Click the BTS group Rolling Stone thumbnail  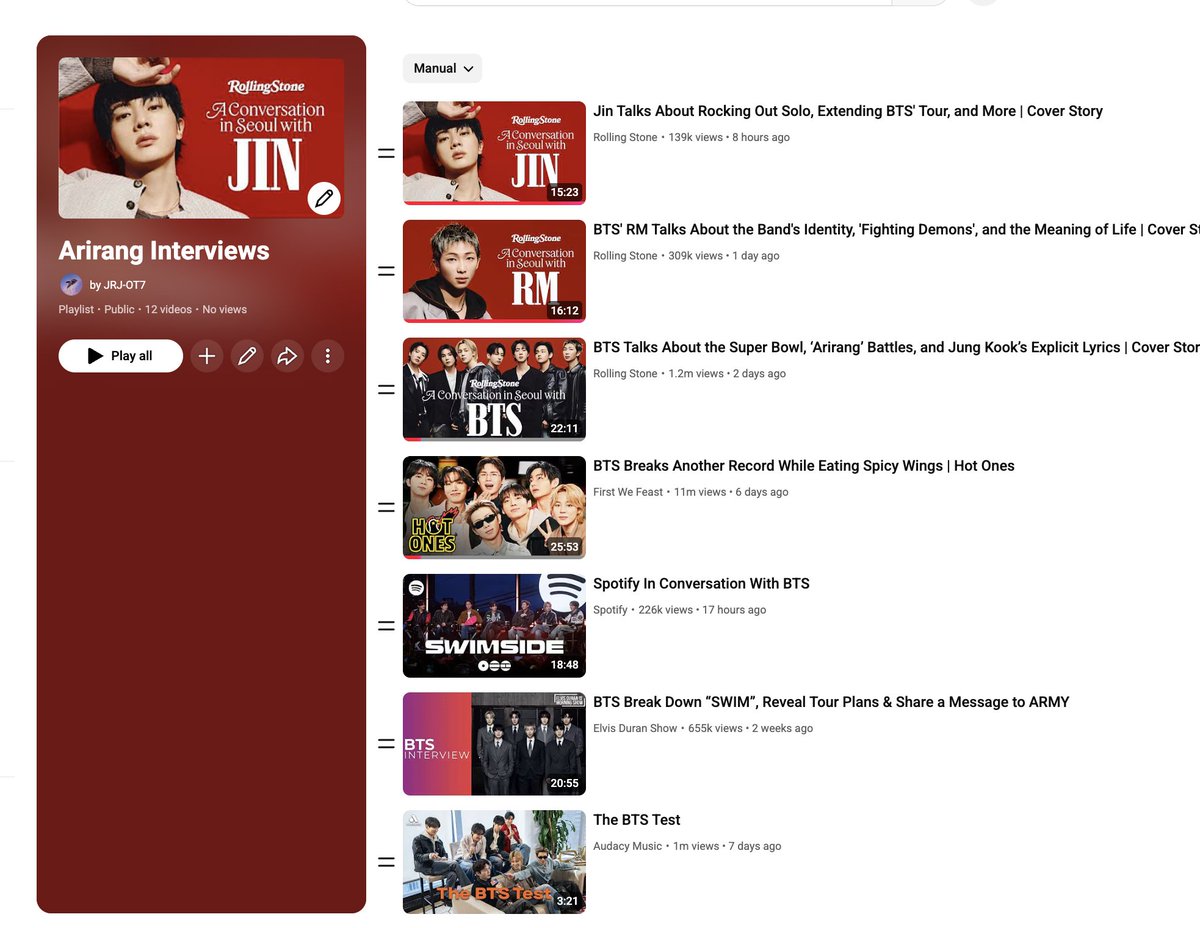point(494,389)
